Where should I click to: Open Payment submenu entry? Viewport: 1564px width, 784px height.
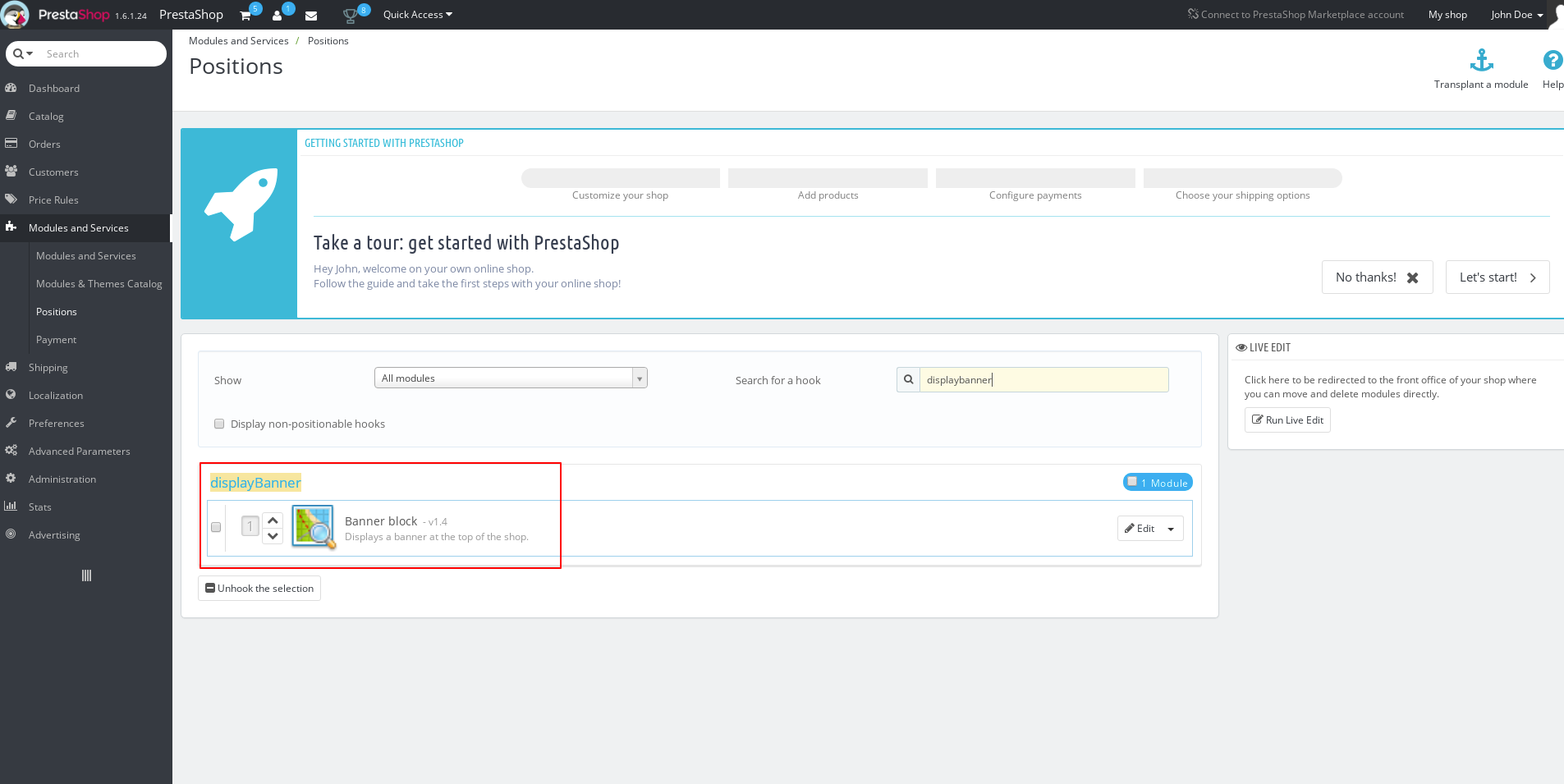tap(57, 340)
